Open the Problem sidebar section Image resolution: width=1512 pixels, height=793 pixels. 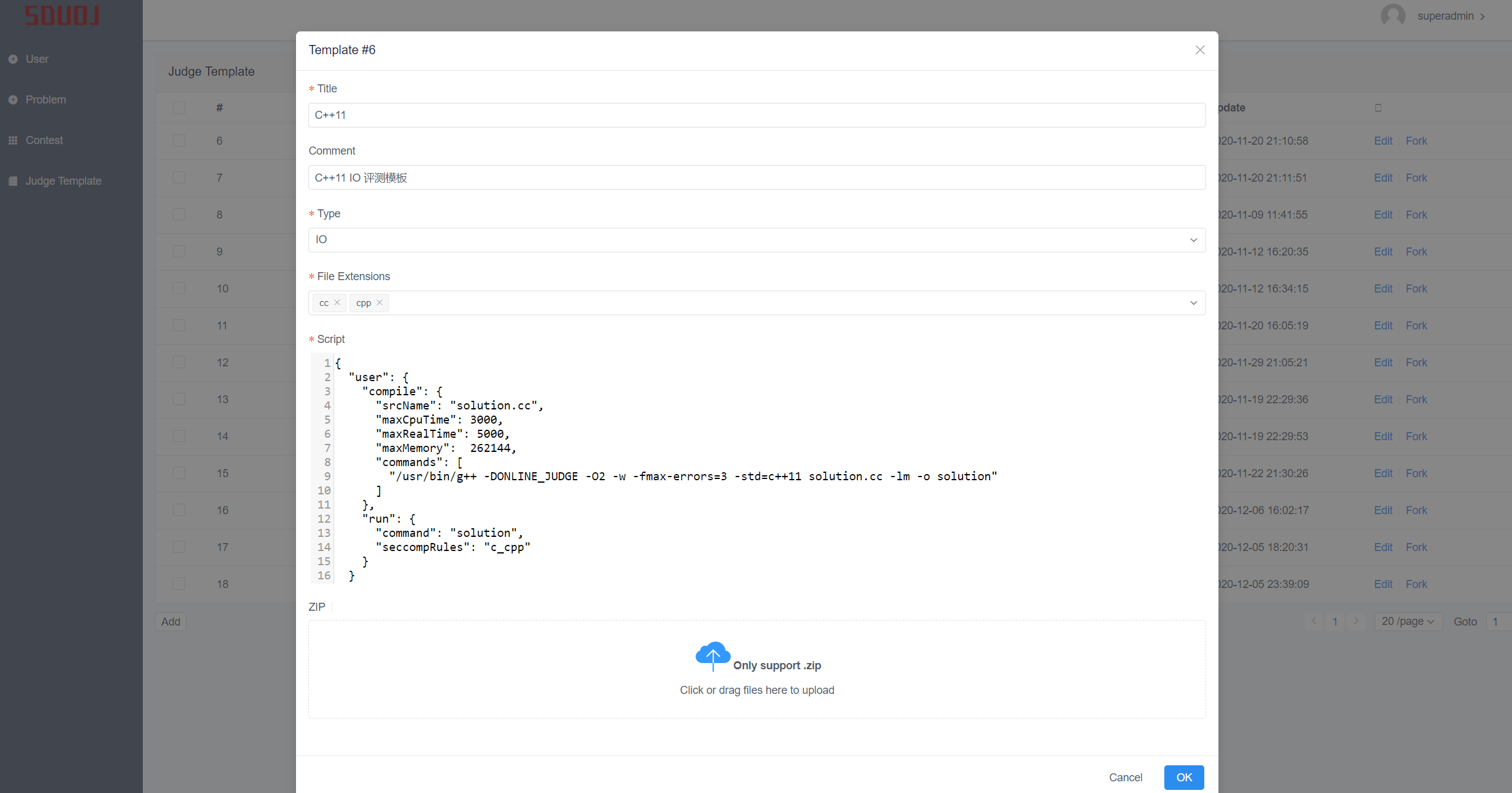[x=46, y=100]
